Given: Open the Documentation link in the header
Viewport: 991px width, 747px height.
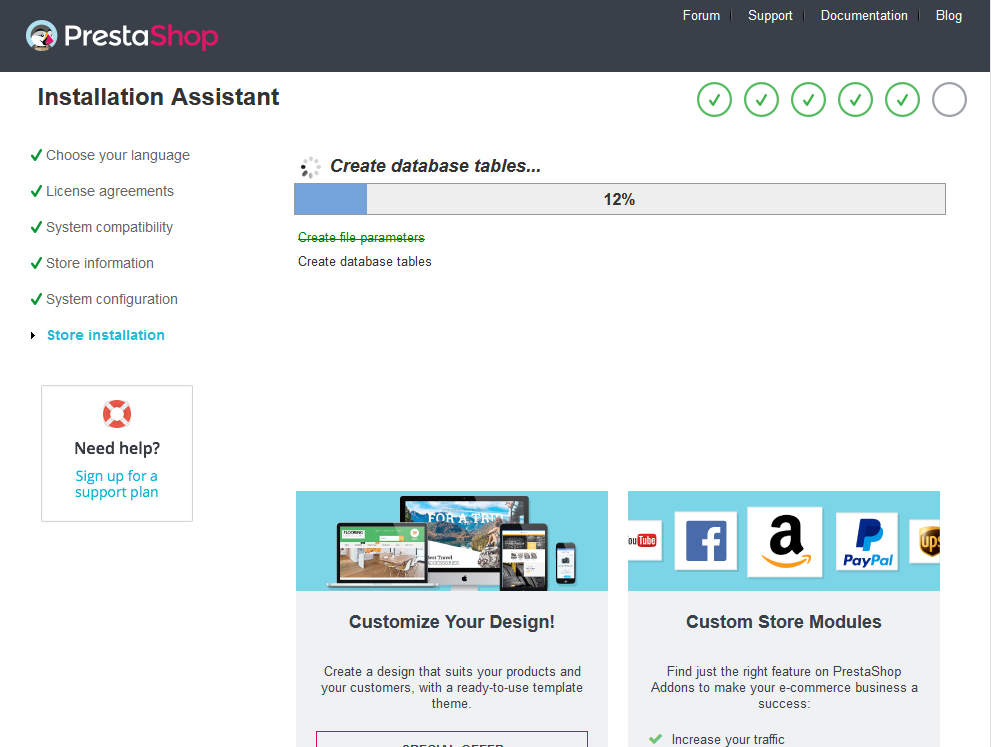Looking at the screenshot, I should [x=864, y=16].
